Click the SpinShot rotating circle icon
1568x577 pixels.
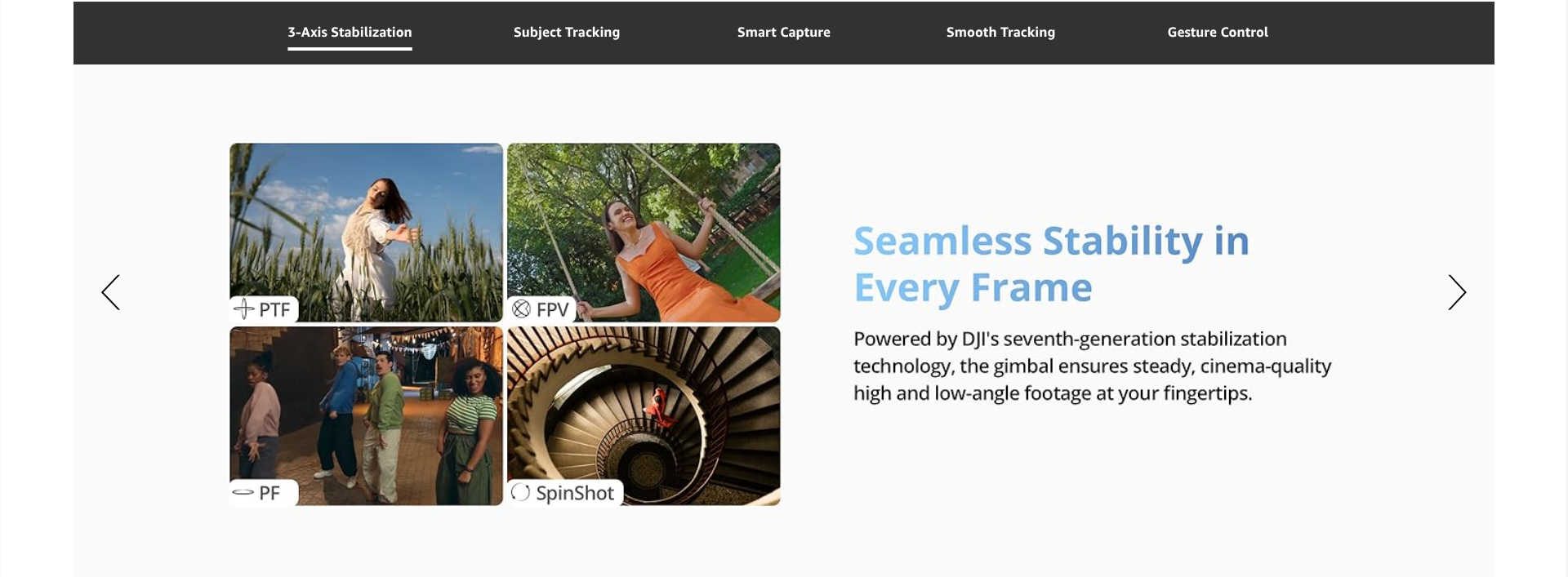[x=520, y=493]
